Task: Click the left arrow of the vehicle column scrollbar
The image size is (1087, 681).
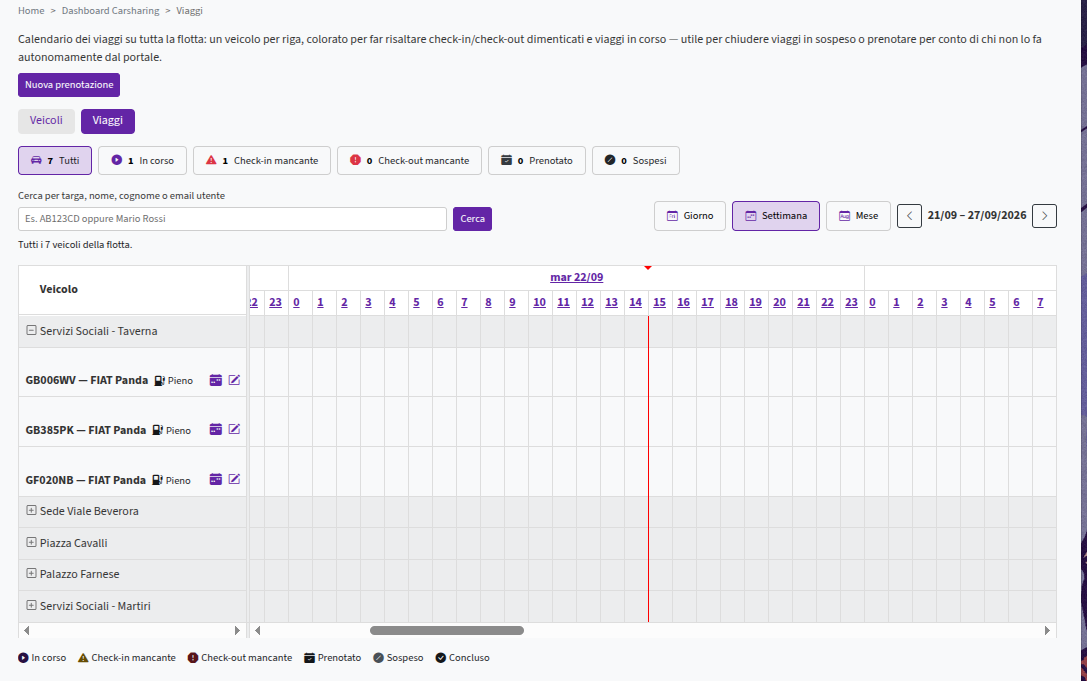Action: tap(26, 630)
